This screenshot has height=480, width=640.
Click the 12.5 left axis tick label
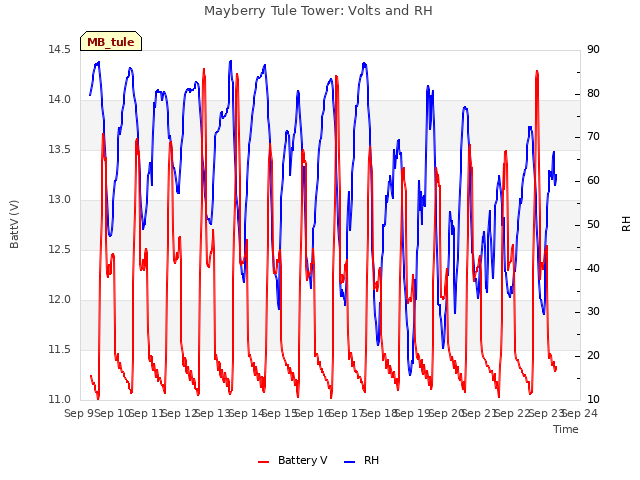60,249
